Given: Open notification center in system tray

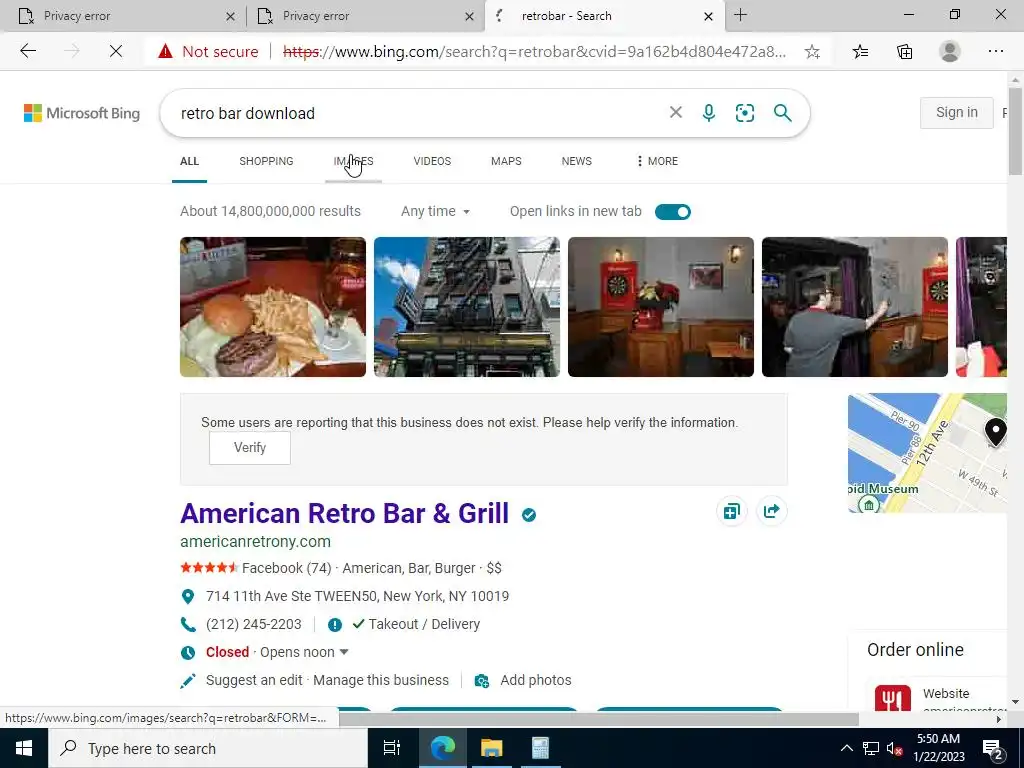Looking at the screenshot, I should coord(993,748).
